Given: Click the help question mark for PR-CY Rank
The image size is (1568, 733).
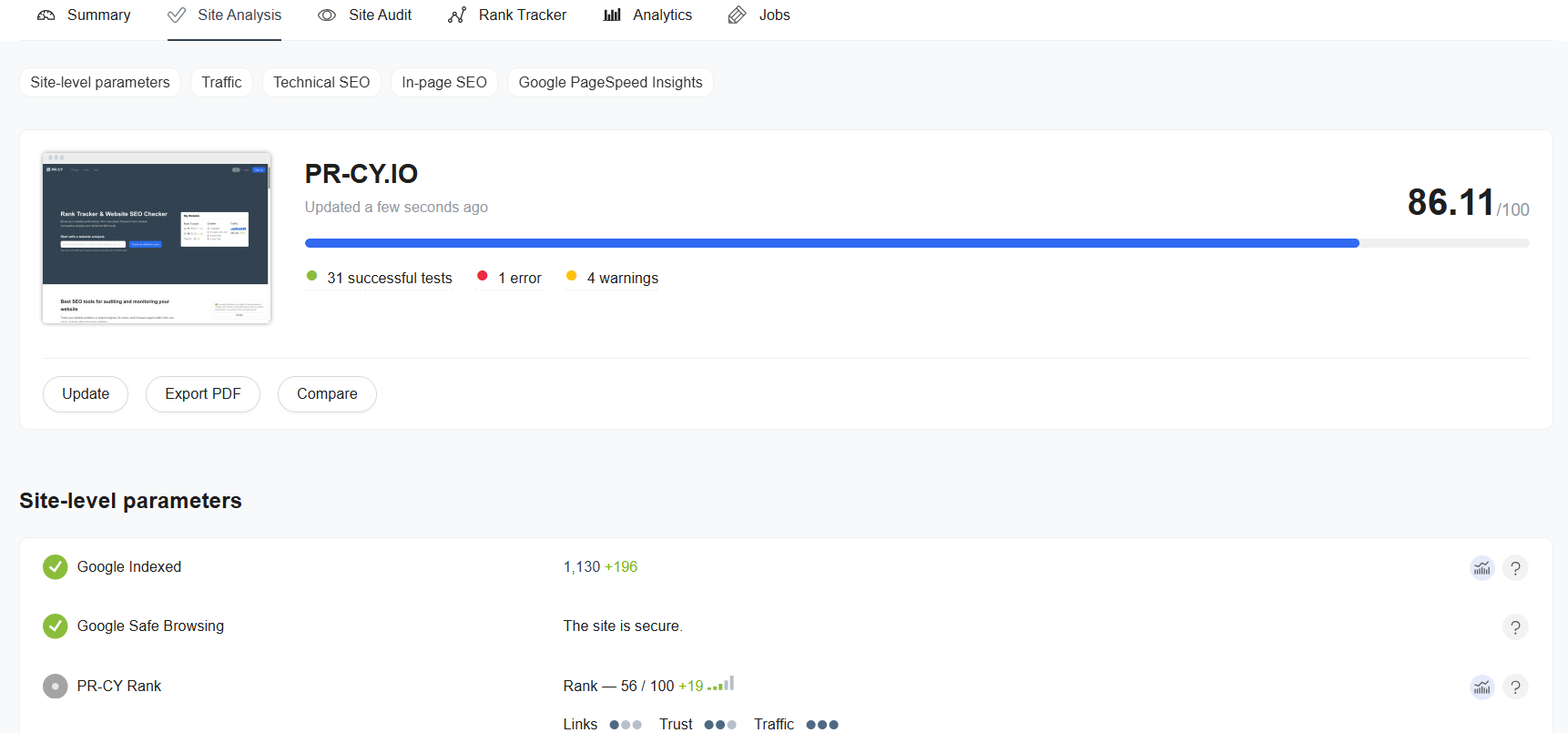Looking at the screenshot, I should (x=1514, y=687).
